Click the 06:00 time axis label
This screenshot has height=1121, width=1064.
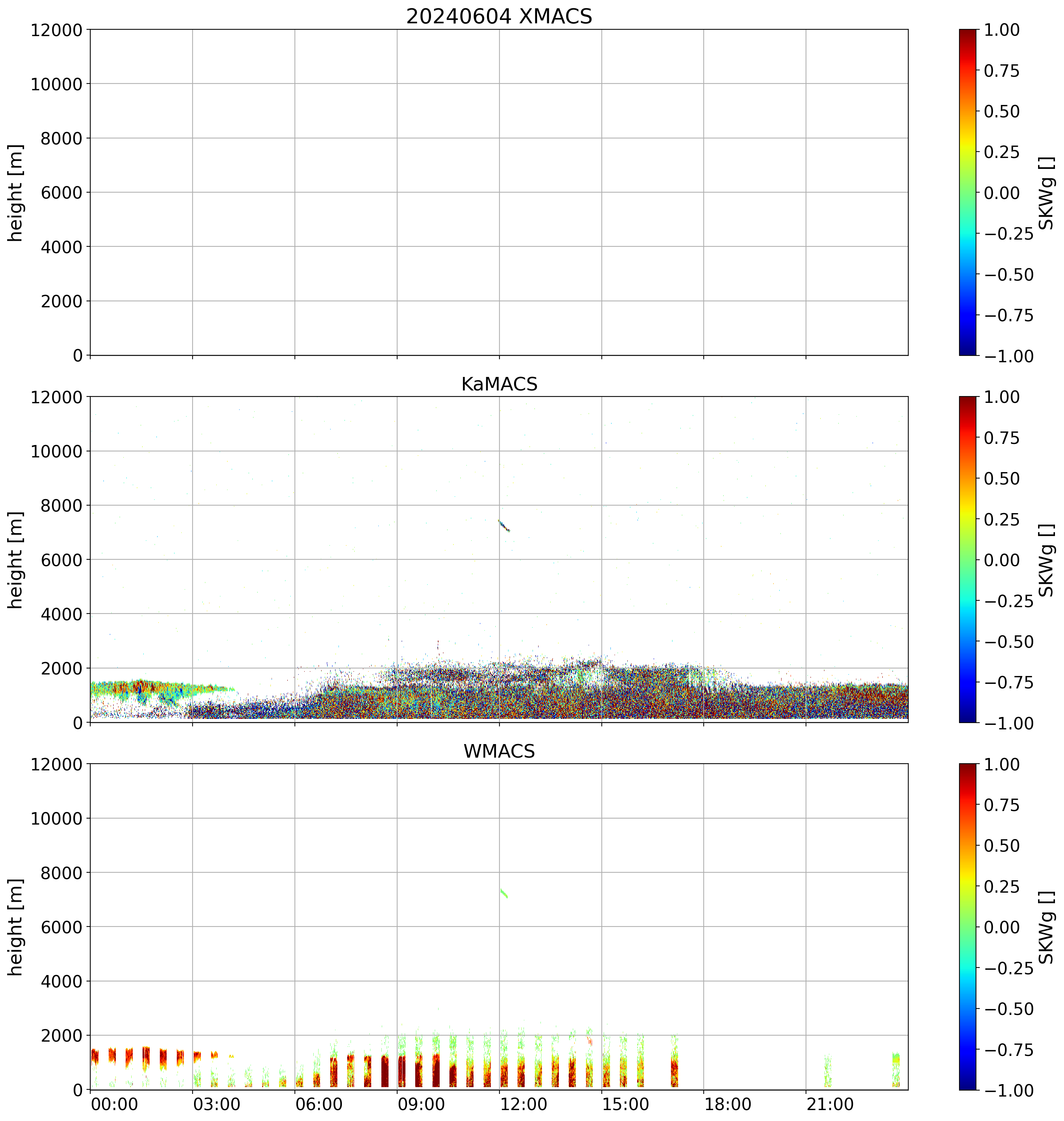pyautogui.click(x=319, y=1104)
